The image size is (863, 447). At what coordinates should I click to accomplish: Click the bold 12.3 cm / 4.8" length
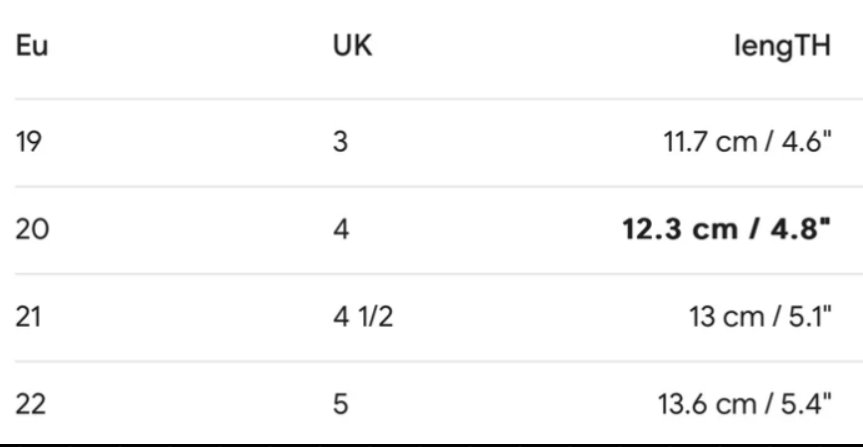pos(727,230)
